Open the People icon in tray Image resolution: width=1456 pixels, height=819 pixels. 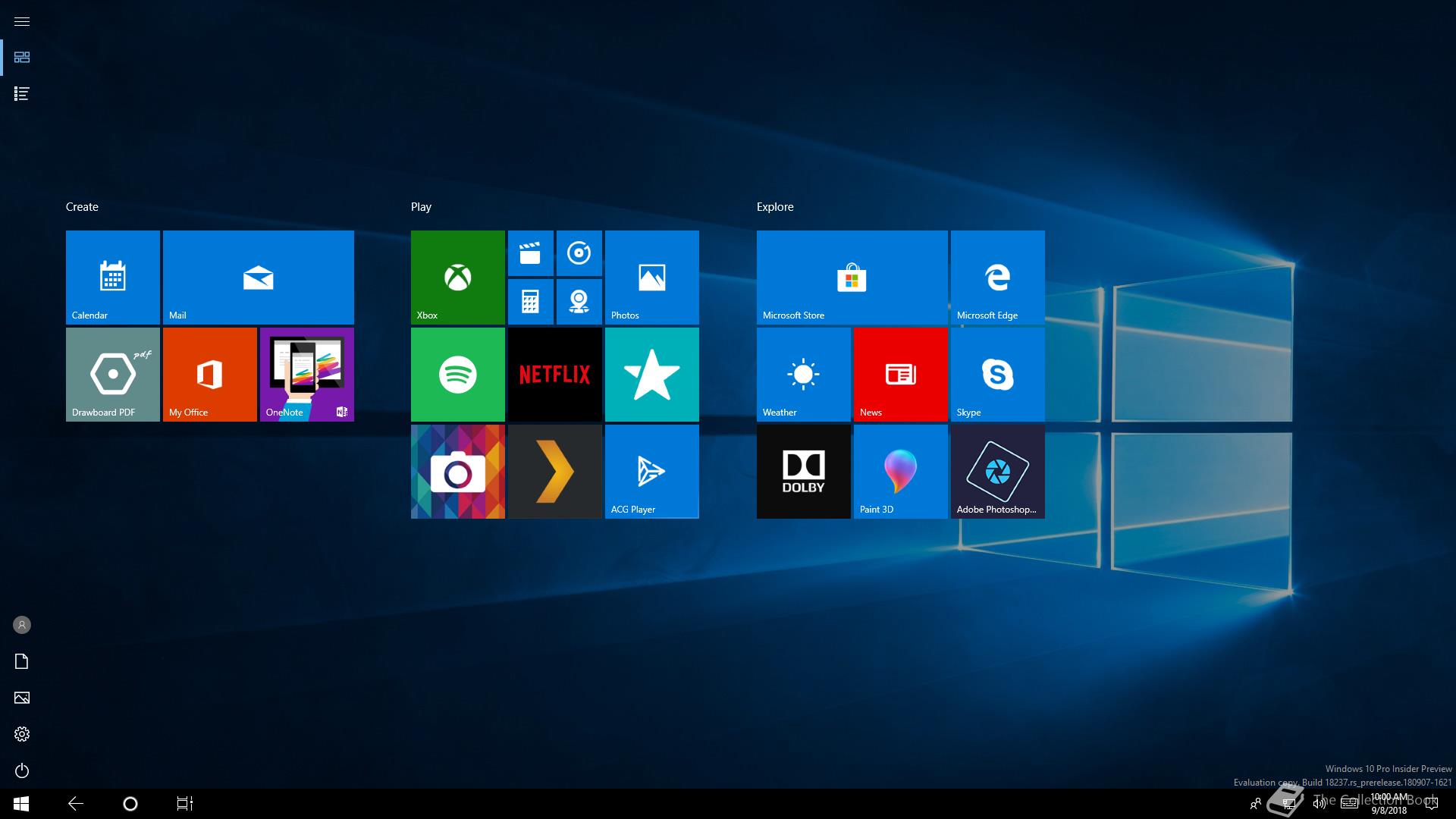[x=1256, y=804]
